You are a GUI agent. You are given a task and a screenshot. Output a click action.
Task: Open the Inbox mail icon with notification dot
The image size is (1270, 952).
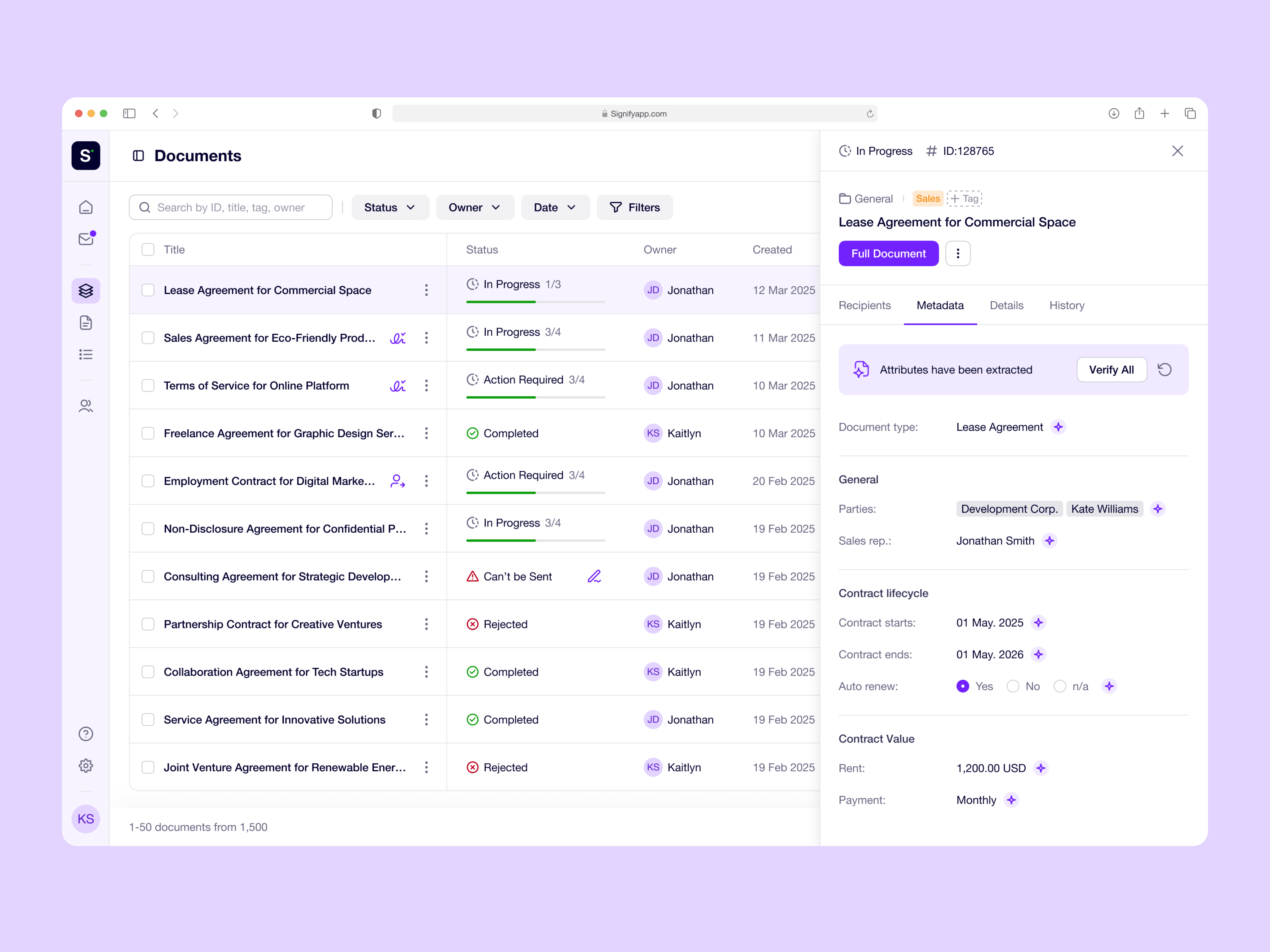tap(86, 239)
